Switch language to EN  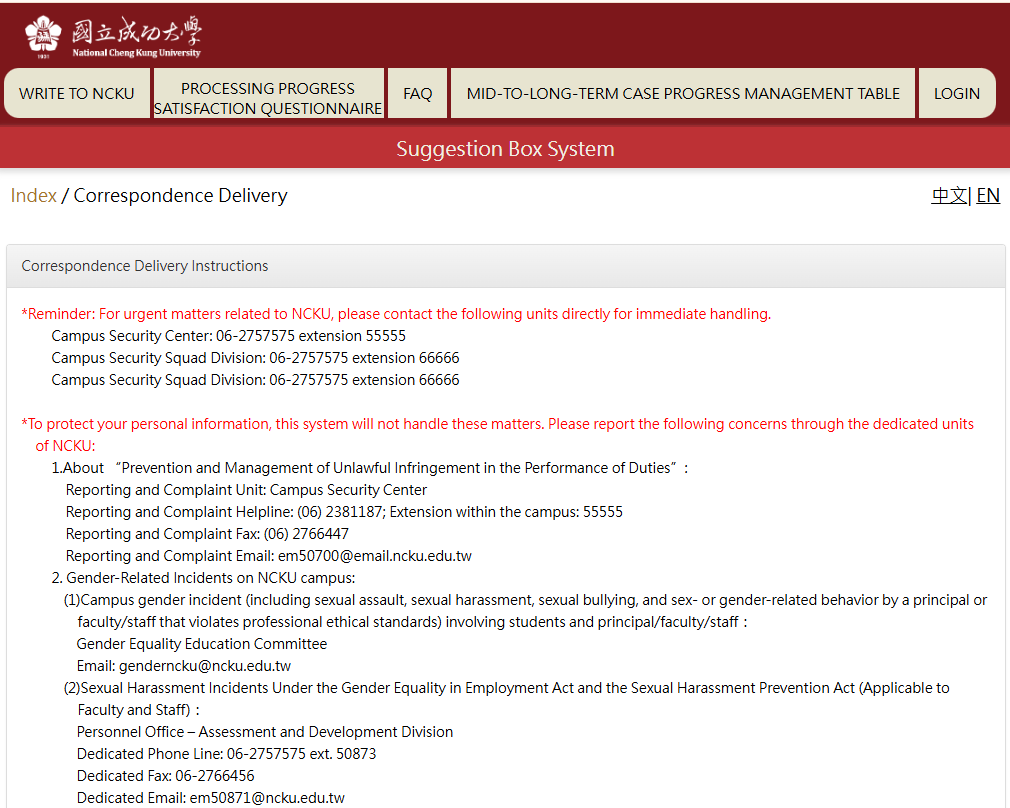pyautogui.click(x=988, y=195)
